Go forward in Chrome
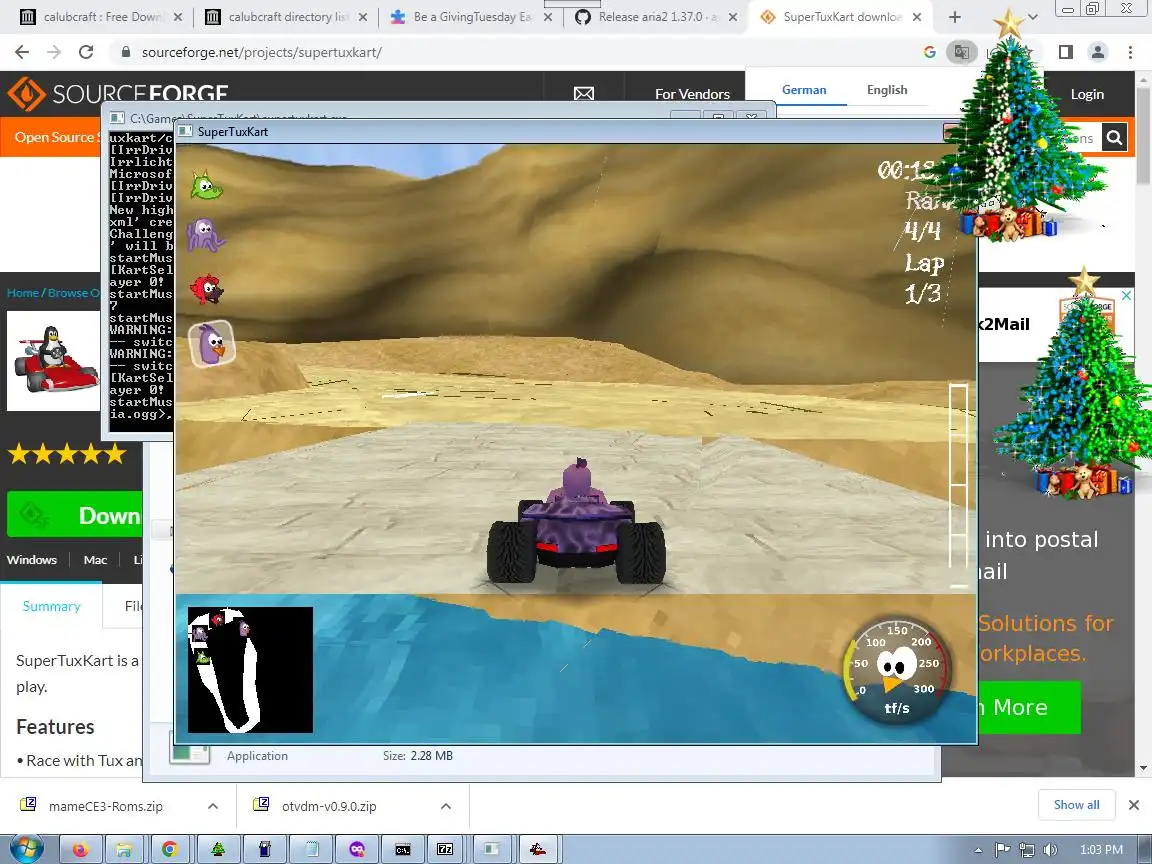This screenshot has height=864, width=1152. pos(54,52)
